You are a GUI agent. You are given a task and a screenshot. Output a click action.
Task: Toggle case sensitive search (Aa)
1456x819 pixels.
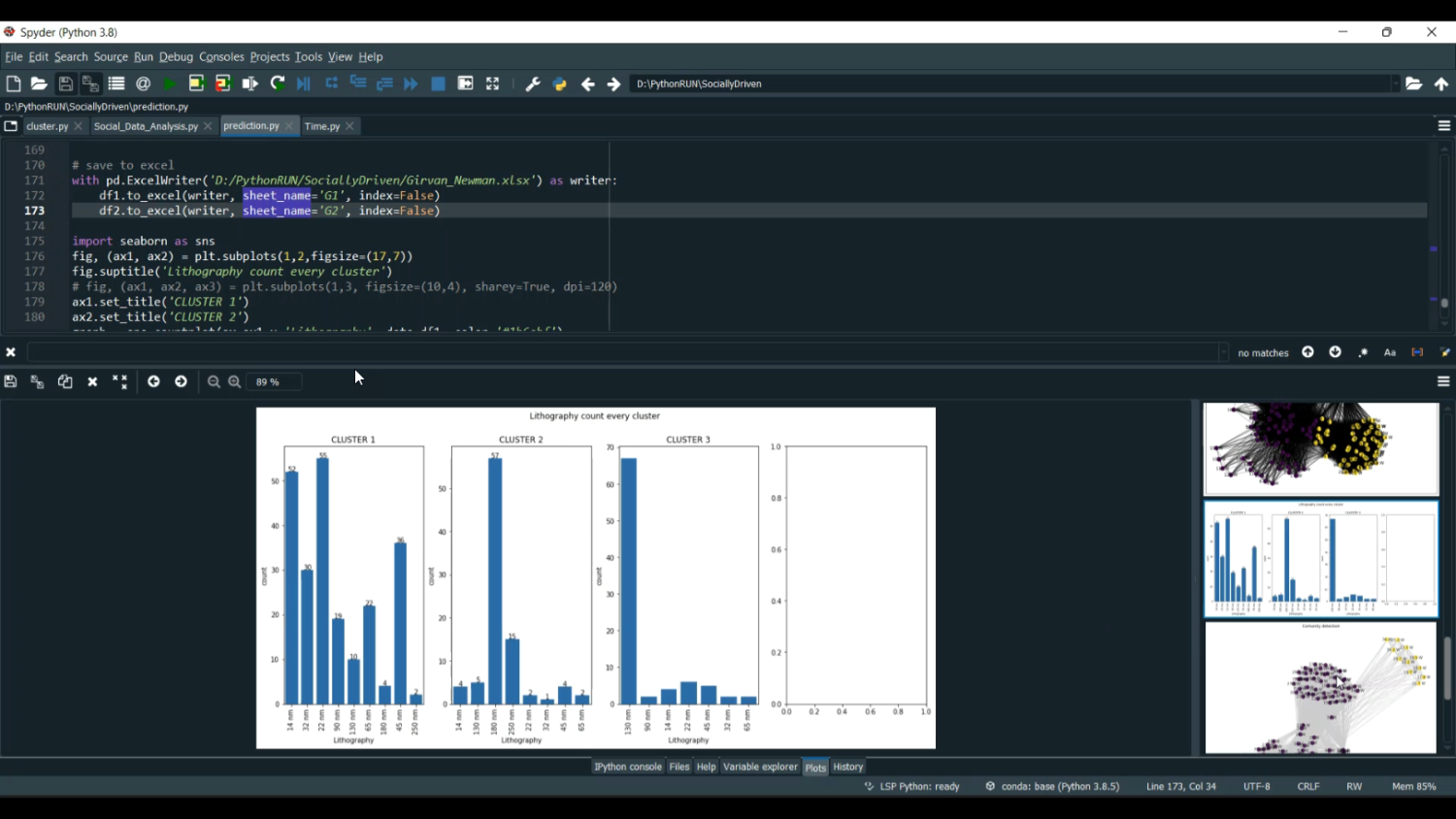1390,353
